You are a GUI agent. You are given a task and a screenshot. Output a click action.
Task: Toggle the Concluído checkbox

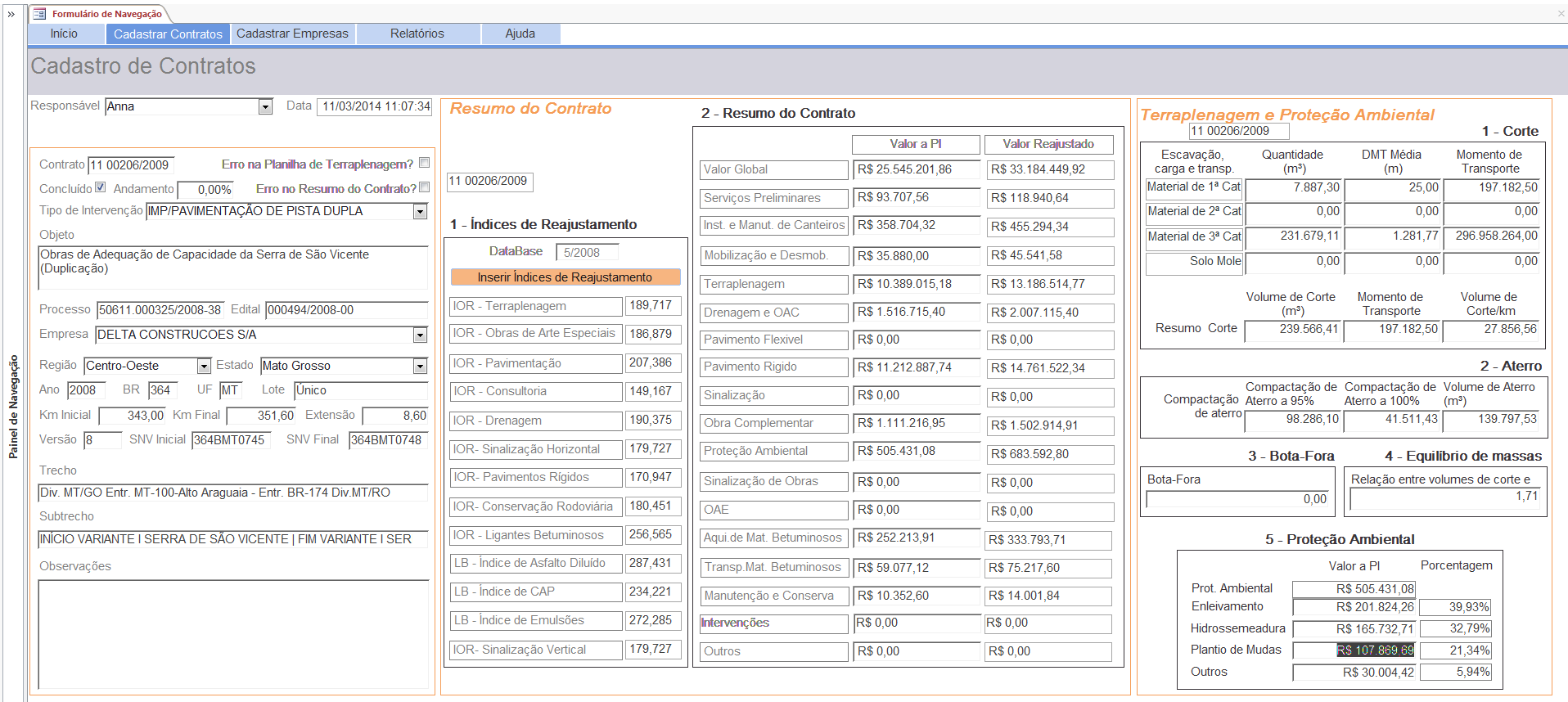(101, 187)
